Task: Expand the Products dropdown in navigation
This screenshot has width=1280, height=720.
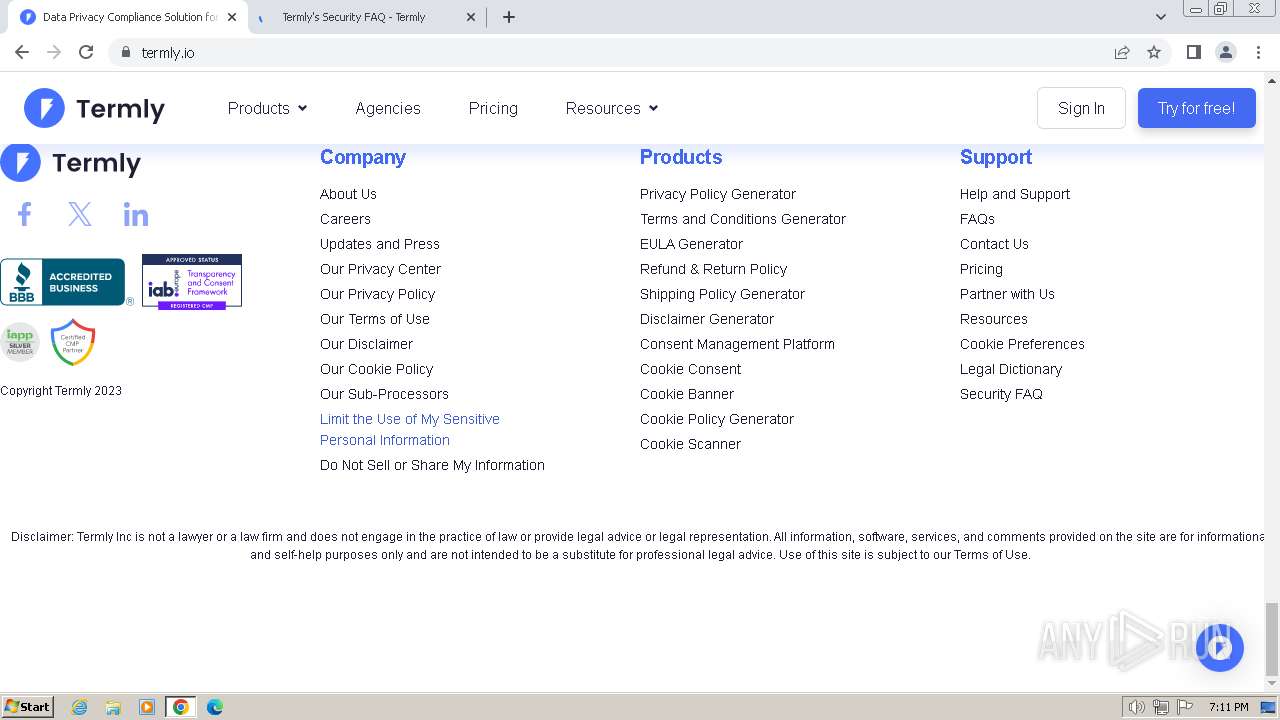Action: tap(267, 108)
